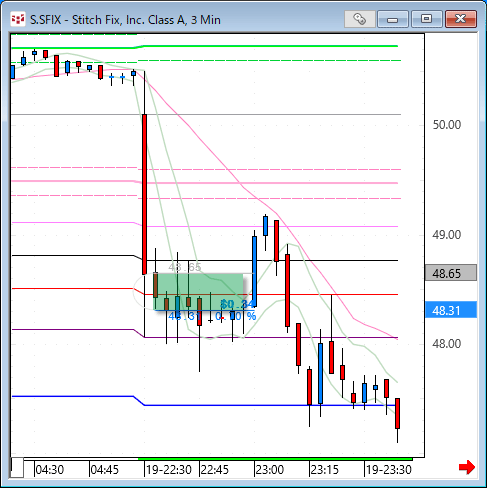Click the blue 48.31 price marker
The image size is (487, 488).
click(451, 310)
